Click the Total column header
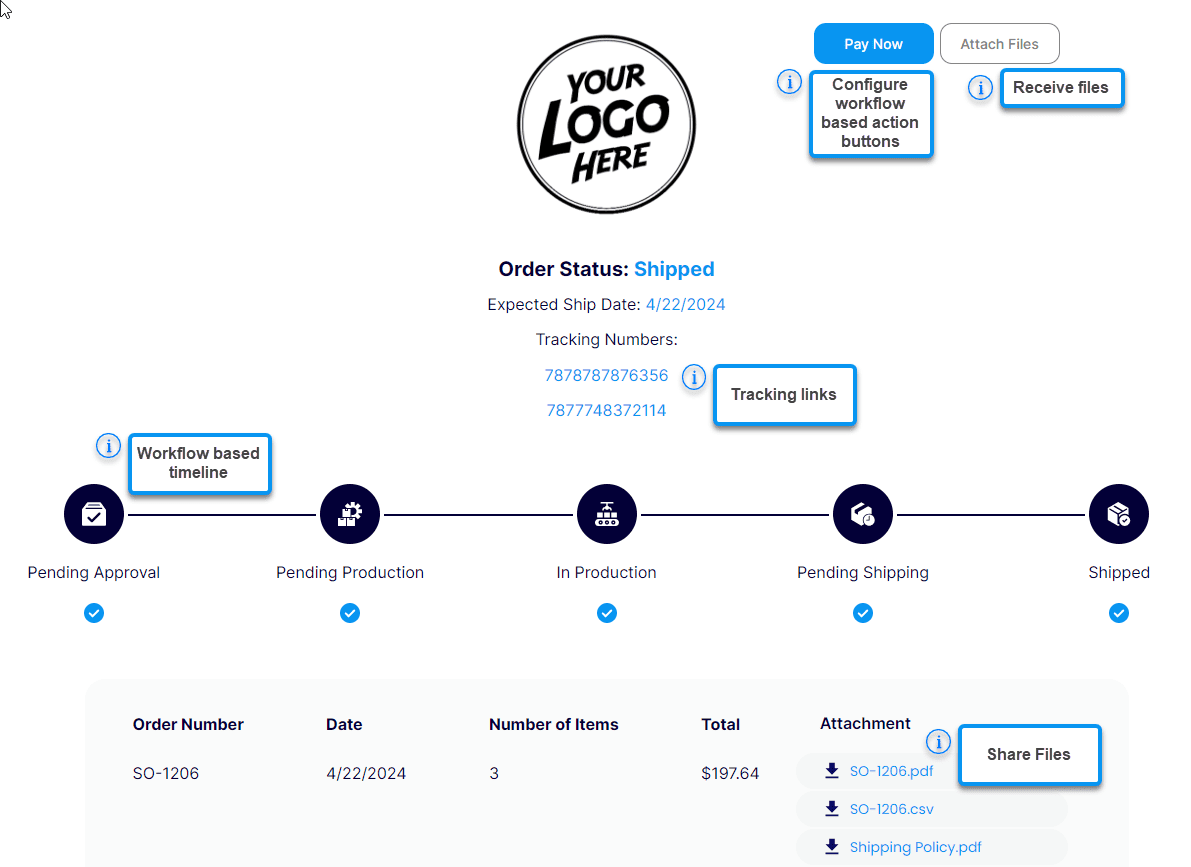The width and height of the screenshot is (1191, 867). pos(720,725)
